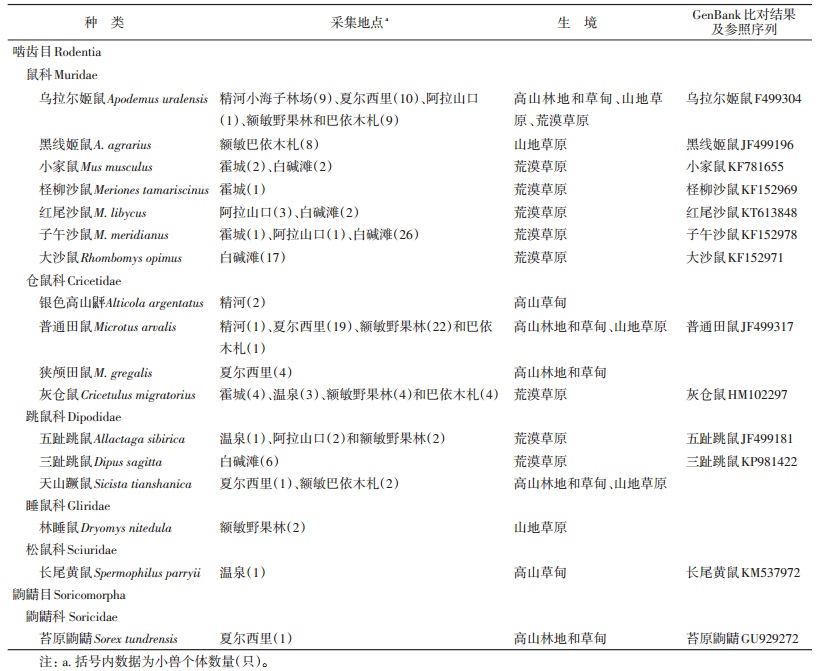Click the Rhombomys opimus species entry
Image resolution: width=820 pixels, height=671 pixels.
(x=134, y=258)
